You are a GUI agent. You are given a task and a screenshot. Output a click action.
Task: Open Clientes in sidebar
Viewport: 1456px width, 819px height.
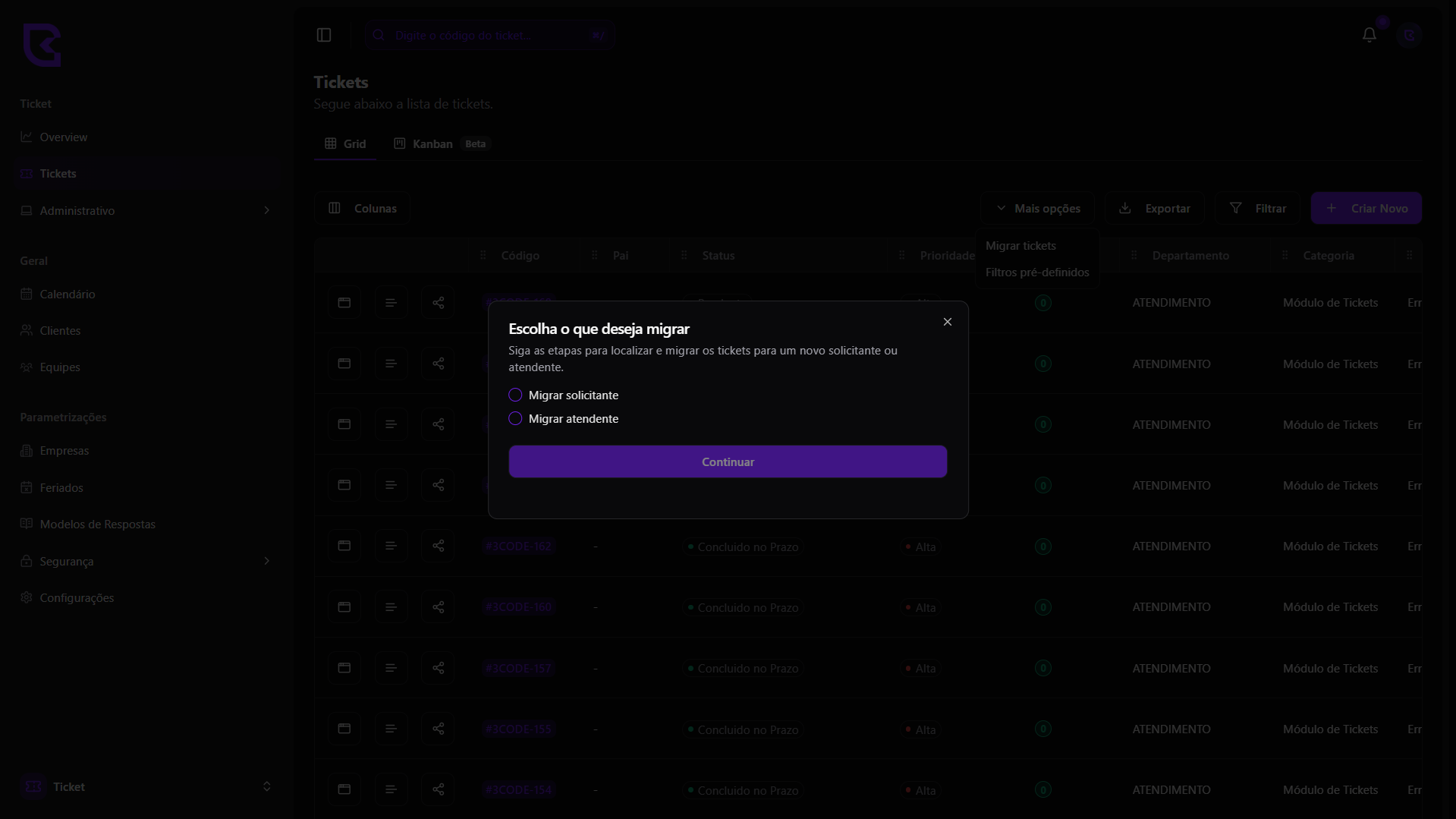click(x=60, y=330)
